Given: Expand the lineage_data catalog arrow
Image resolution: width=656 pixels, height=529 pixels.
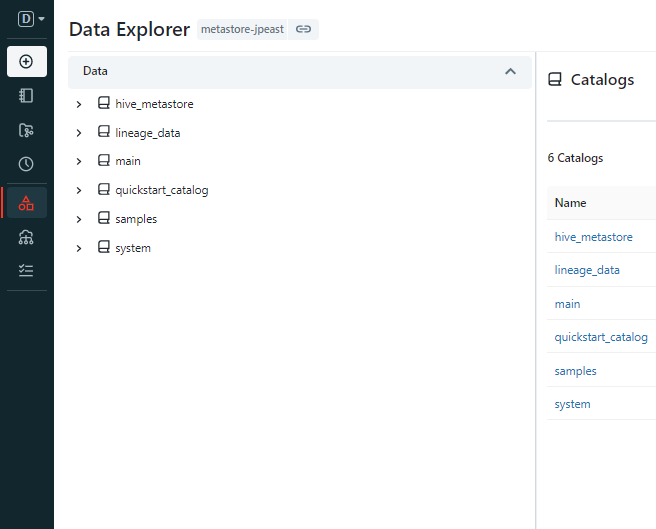Looking at the screenshot, I should 79,133.
